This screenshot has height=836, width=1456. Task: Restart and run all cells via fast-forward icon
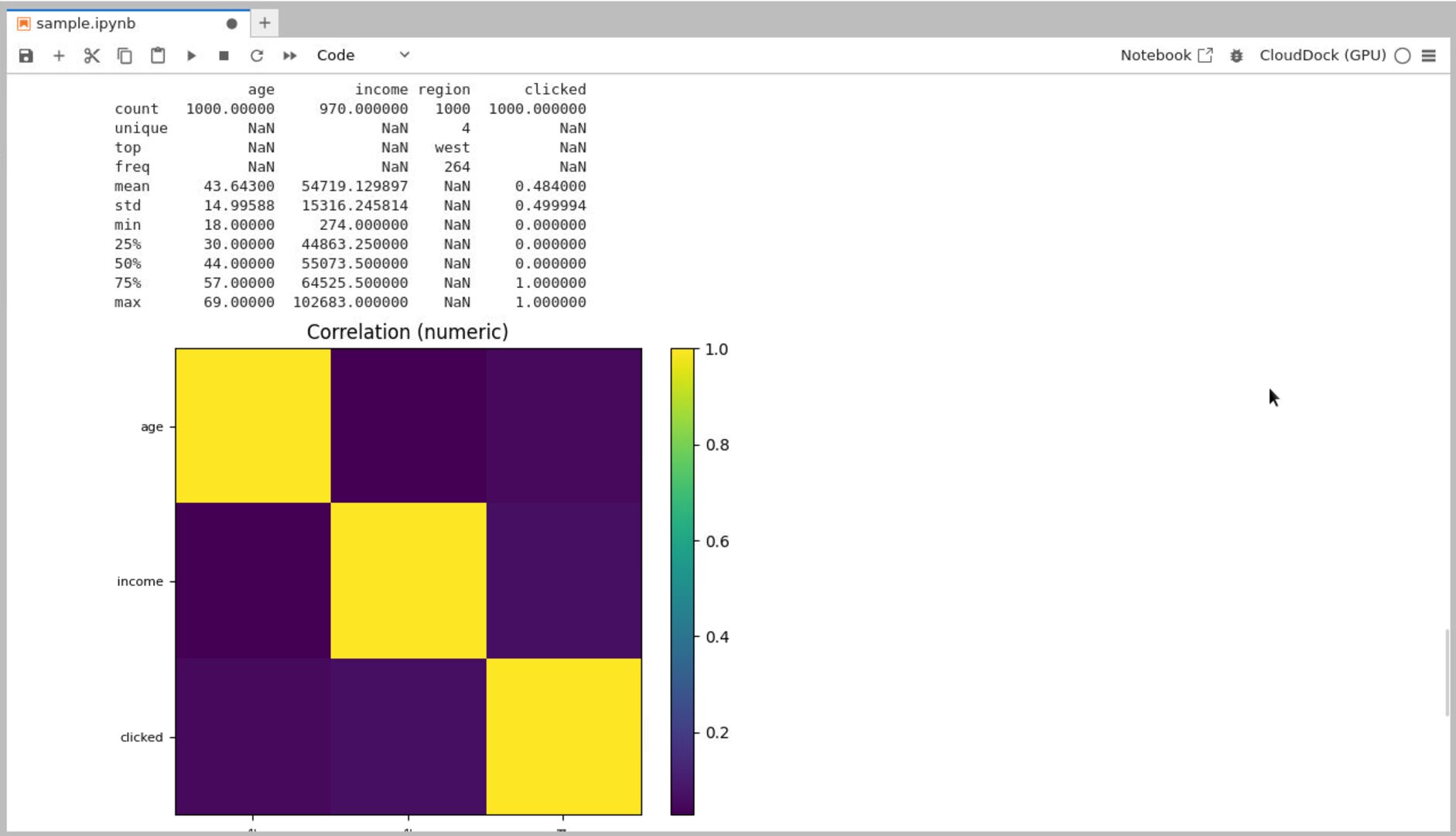(289, 55)
